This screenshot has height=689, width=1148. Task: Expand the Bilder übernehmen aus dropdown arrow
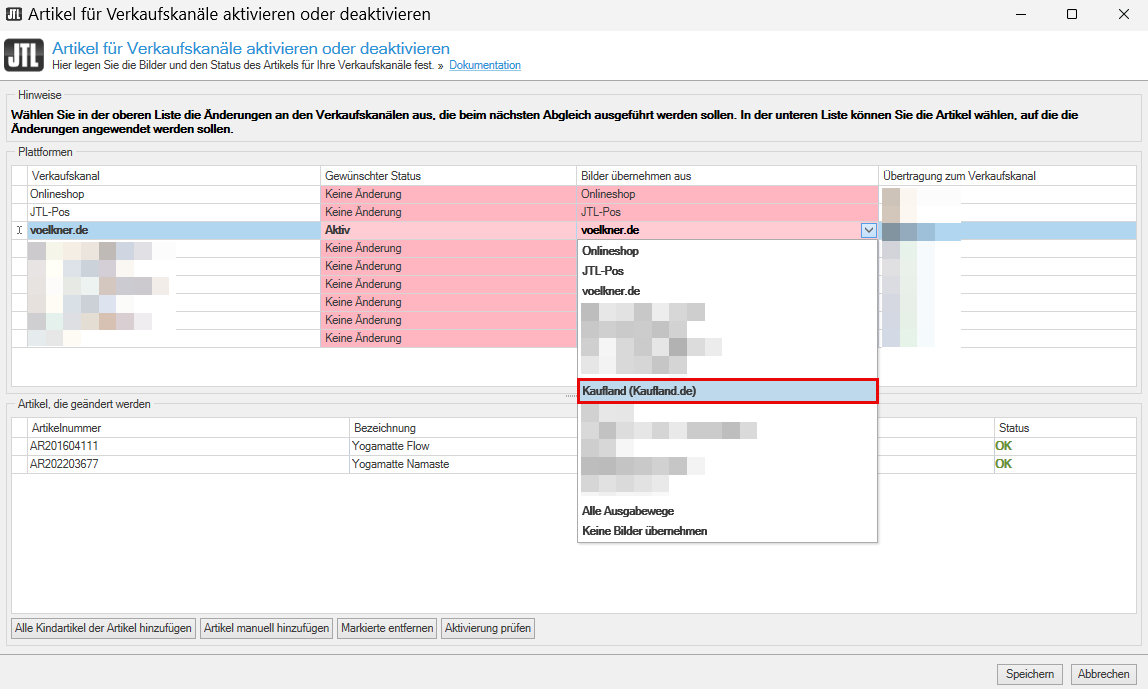point(868,231)
